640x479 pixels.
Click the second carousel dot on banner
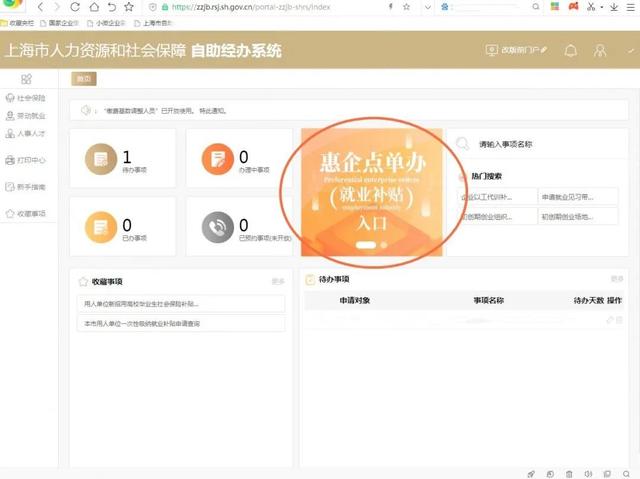coord(383,244)
